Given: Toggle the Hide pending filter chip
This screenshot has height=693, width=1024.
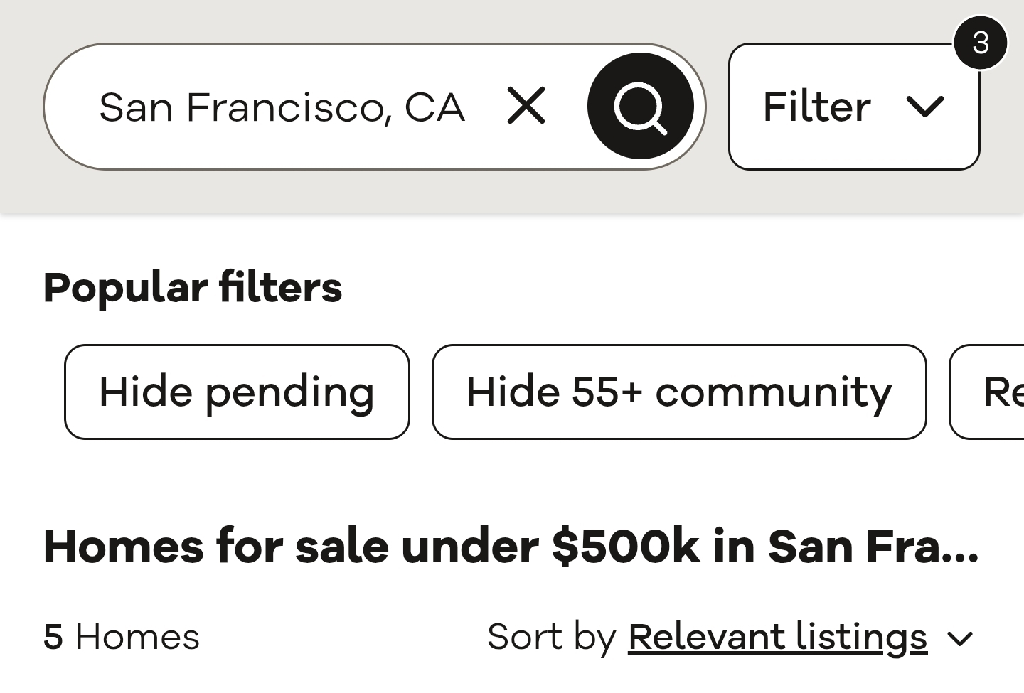Looking at the screenshot, I should 237,392.
